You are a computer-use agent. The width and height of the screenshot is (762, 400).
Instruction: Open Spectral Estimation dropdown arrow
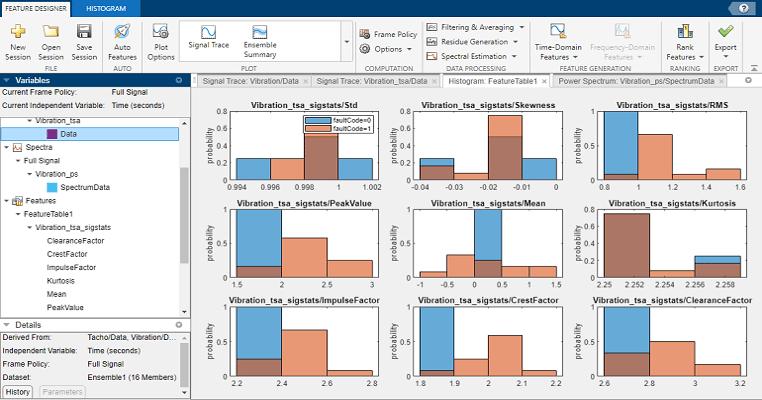click(x=514, y=56)
